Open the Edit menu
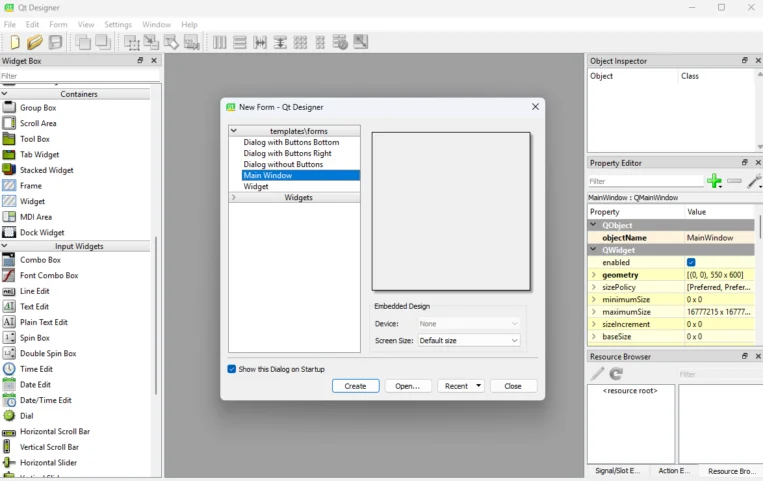 click(32, 24)
